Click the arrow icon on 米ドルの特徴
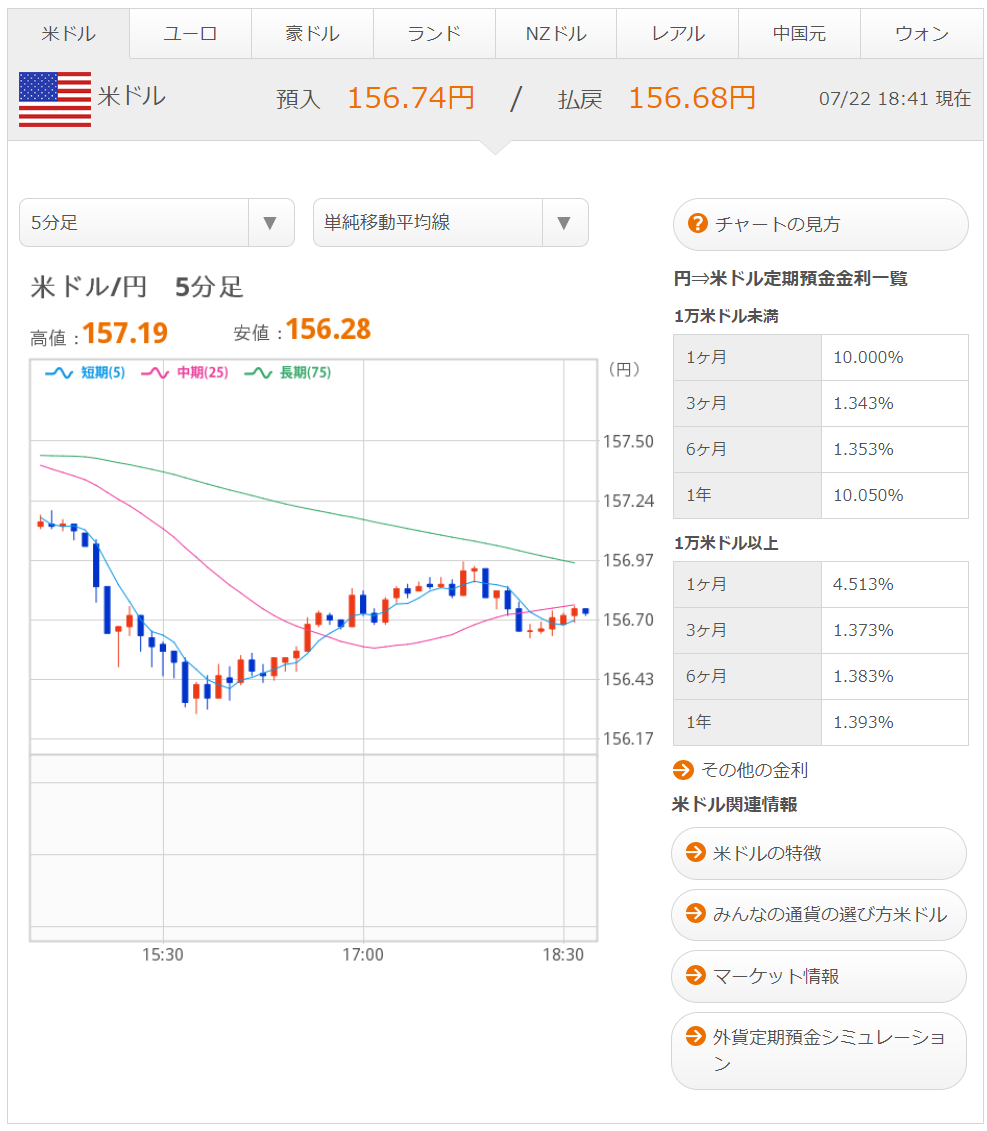The width and height of the screenshot is (987, 1131). tap(695, 853)
